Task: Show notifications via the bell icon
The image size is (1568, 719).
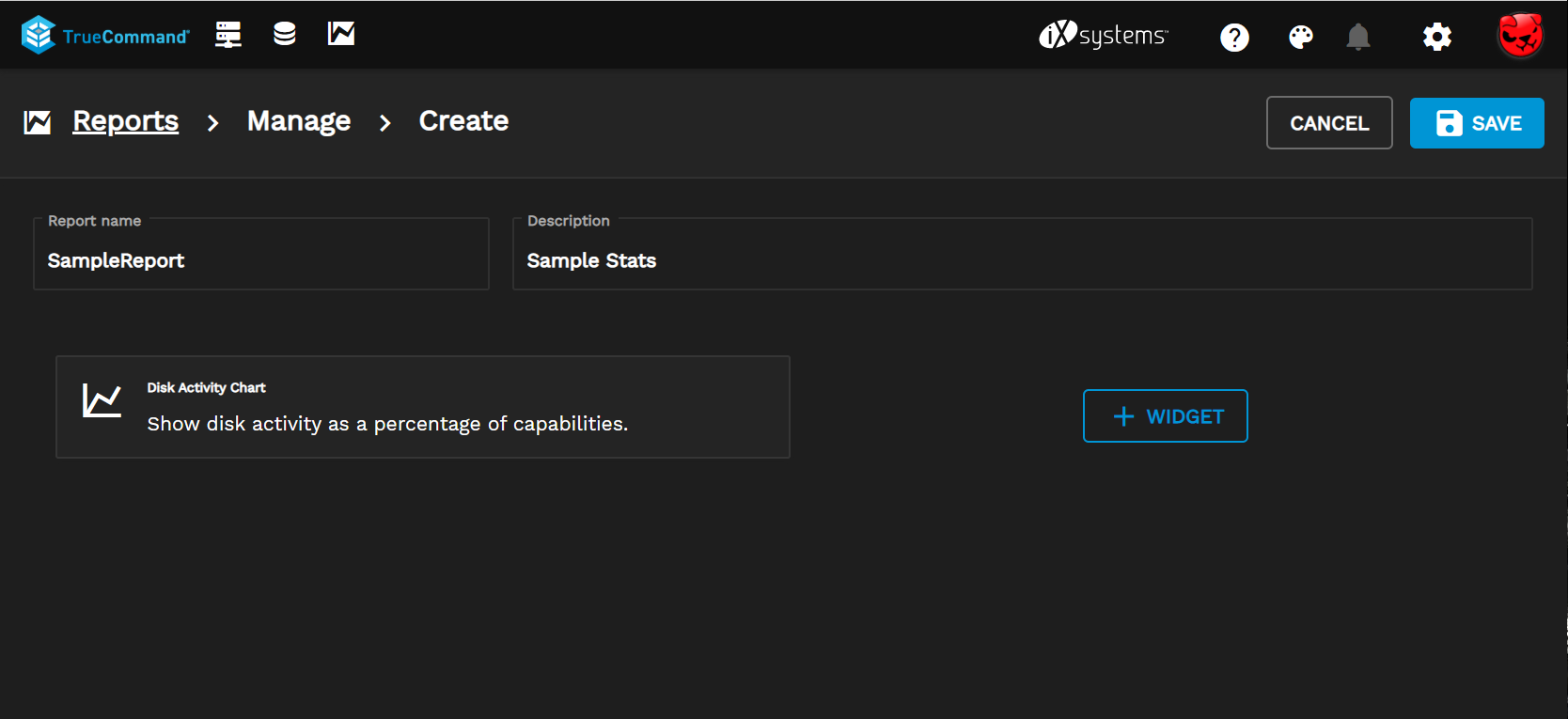Action: (1357, 38)
